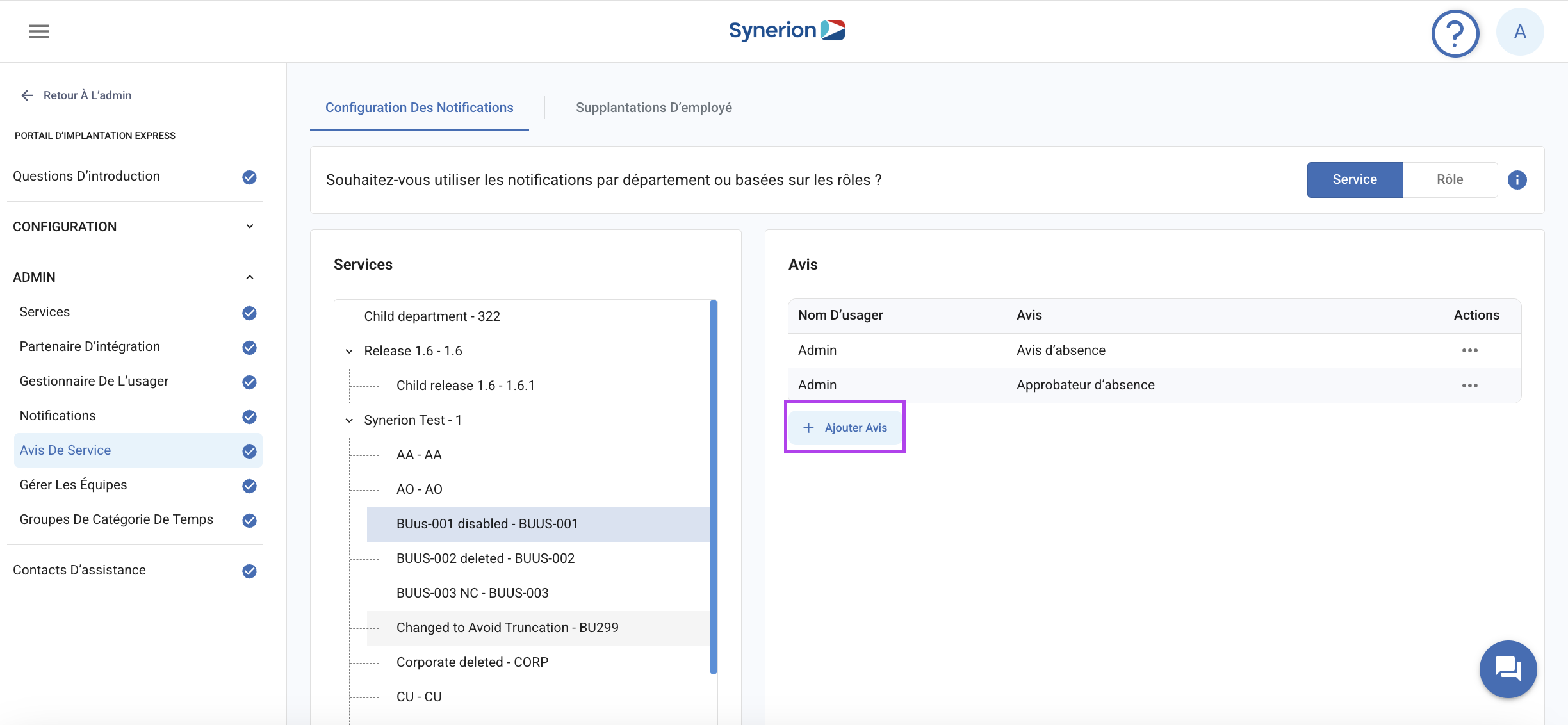Click checkmark next to Notifications
Image resolution: width=1568 pixels, height=725 pixels.
pos(249,416)
